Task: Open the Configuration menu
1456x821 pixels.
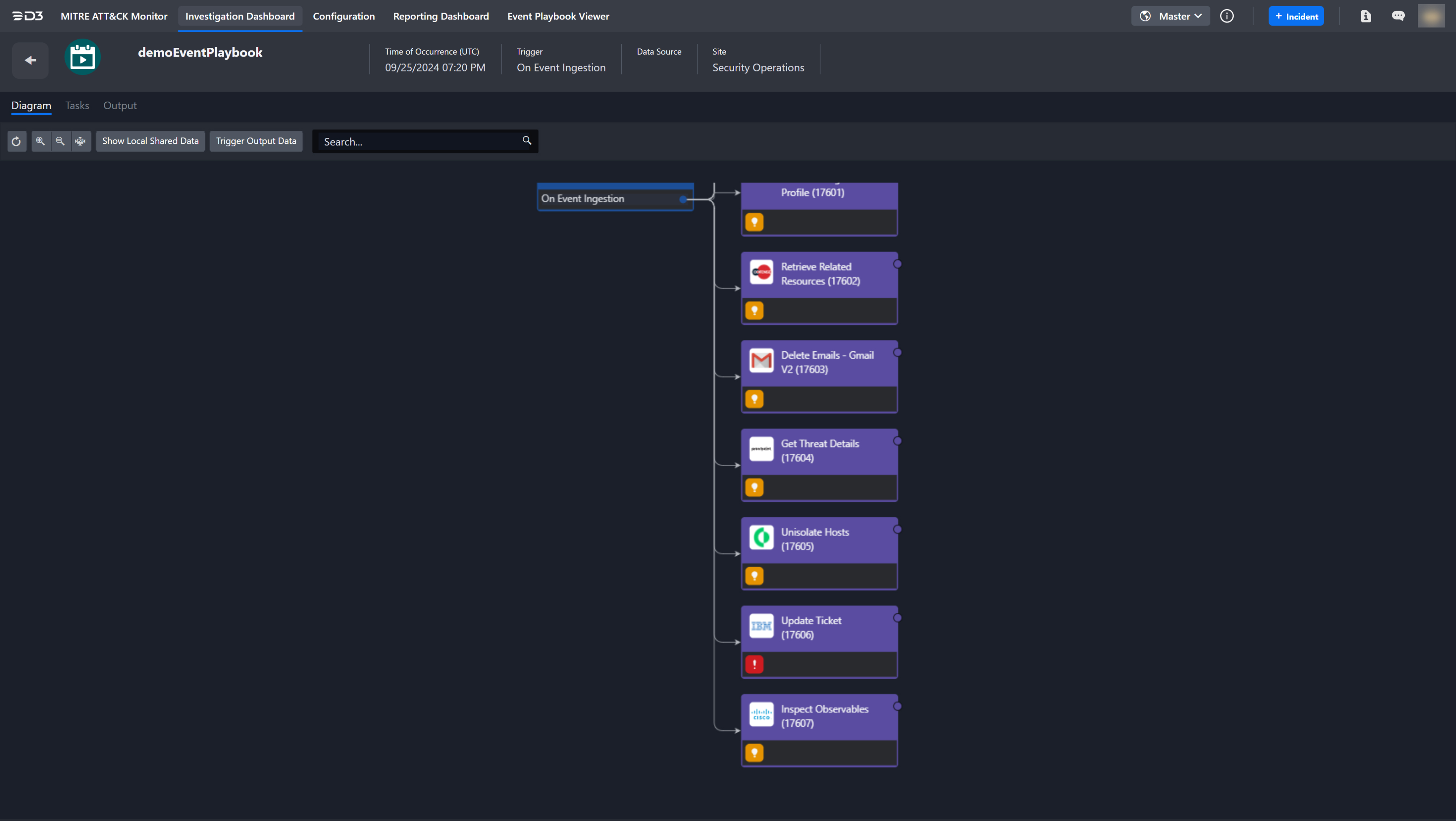Action: pyautogui.click(x=344, y=16)
